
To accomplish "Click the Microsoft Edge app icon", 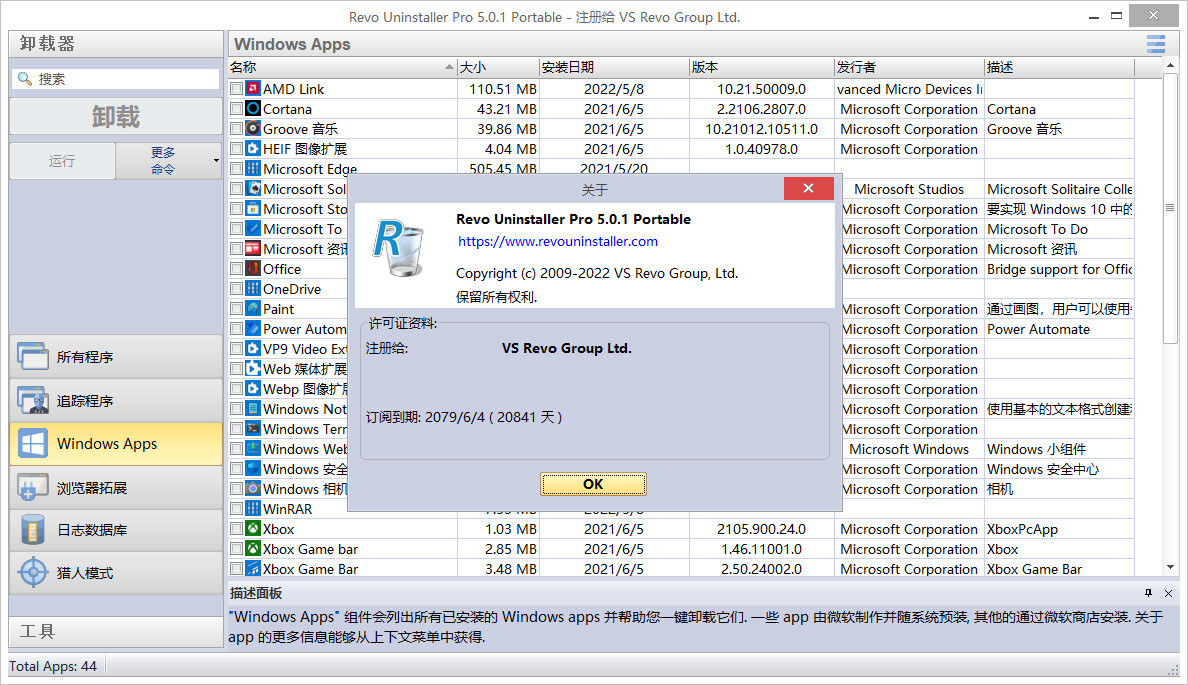I will (253, 169).
